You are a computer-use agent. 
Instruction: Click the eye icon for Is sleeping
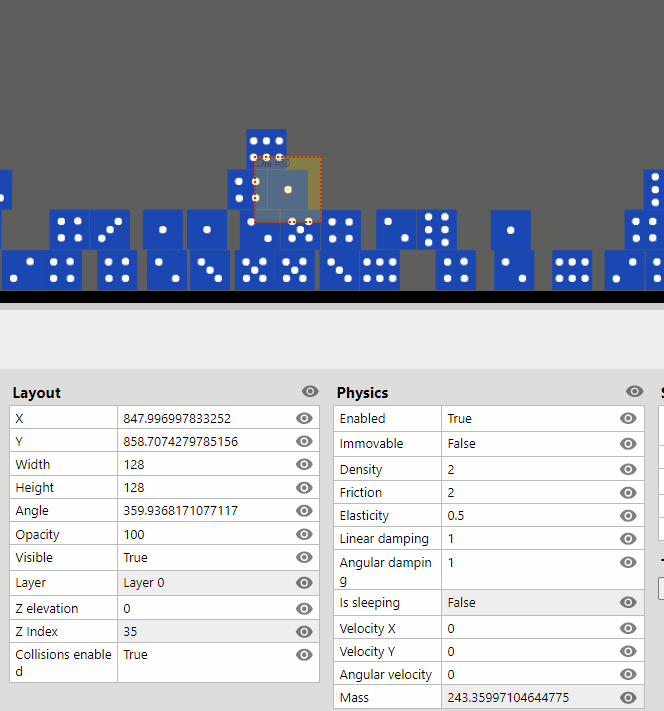pyautogui.click(x=628, y=602)
